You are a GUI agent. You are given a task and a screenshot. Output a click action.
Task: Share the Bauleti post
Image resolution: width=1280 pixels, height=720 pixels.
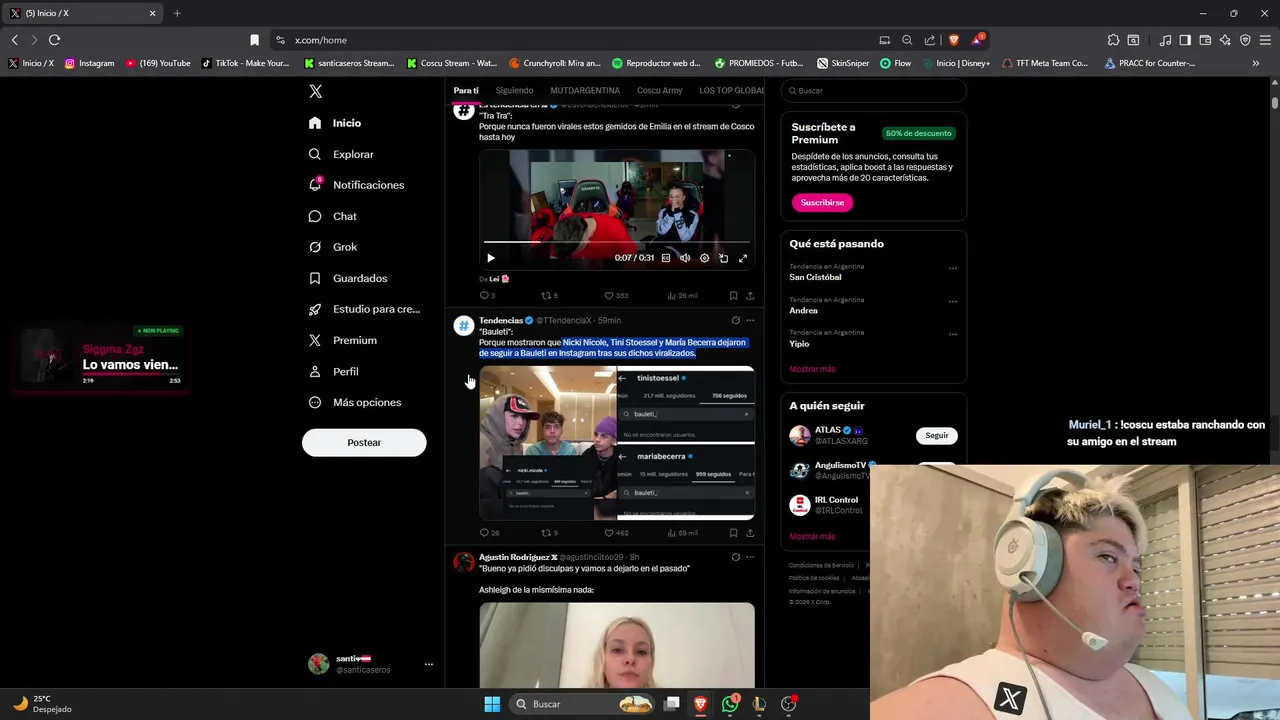click(x=750, y=533)
